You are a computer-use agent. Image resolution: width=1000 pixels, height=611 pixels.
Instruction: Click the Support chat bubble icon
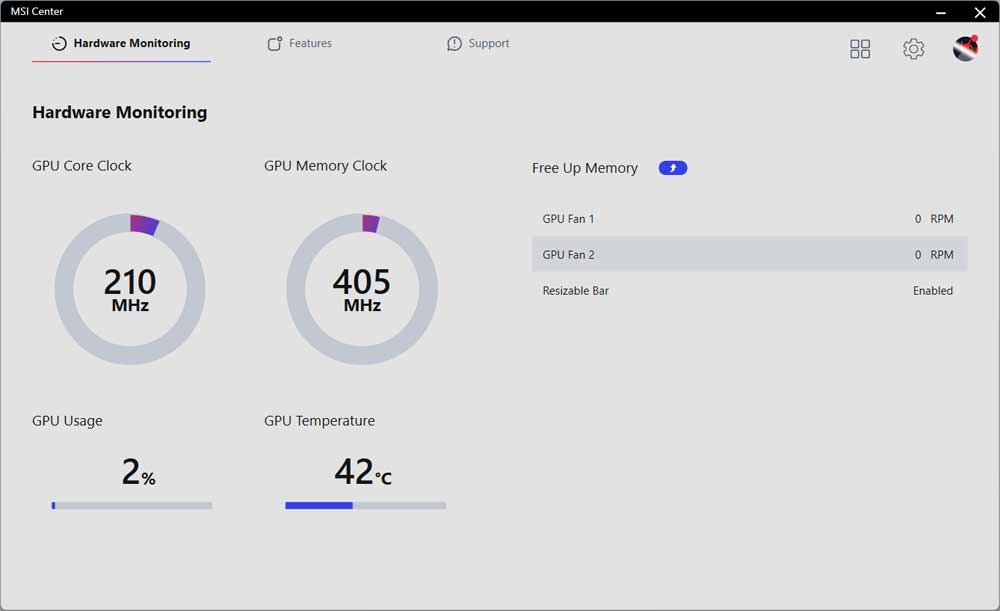tap(454, 43)
